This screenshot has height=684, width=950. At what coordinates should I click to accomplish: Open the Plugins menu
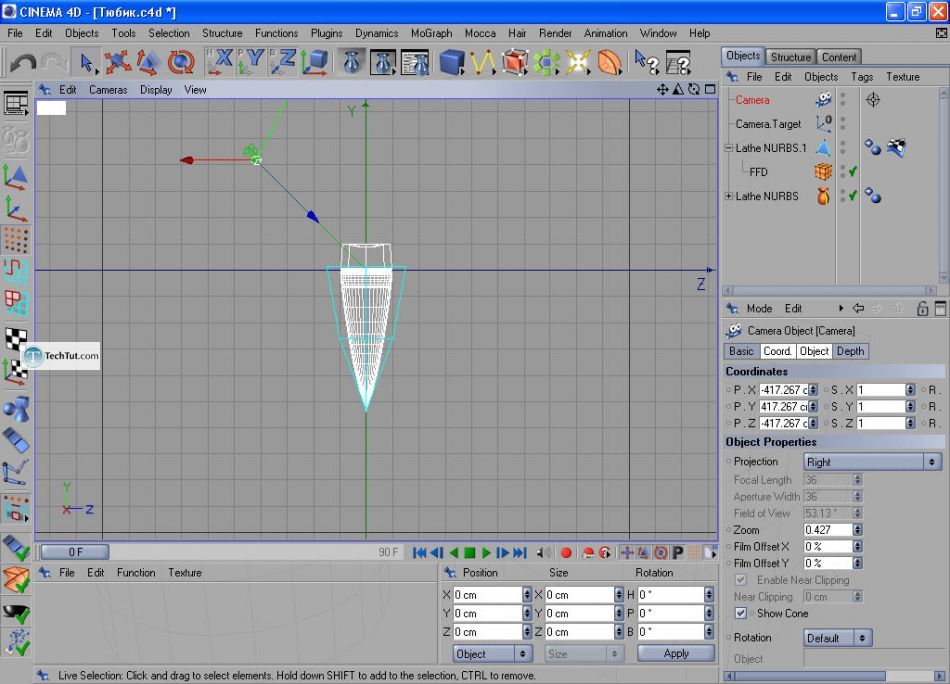(327, 33)
